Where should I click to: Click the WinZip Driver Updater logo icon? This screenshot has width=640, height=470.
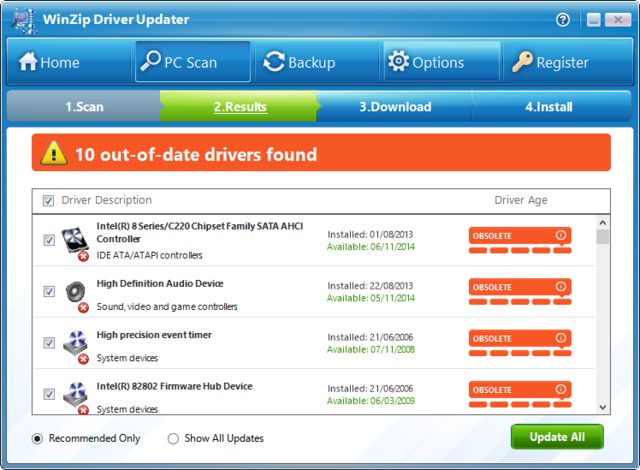24,20
